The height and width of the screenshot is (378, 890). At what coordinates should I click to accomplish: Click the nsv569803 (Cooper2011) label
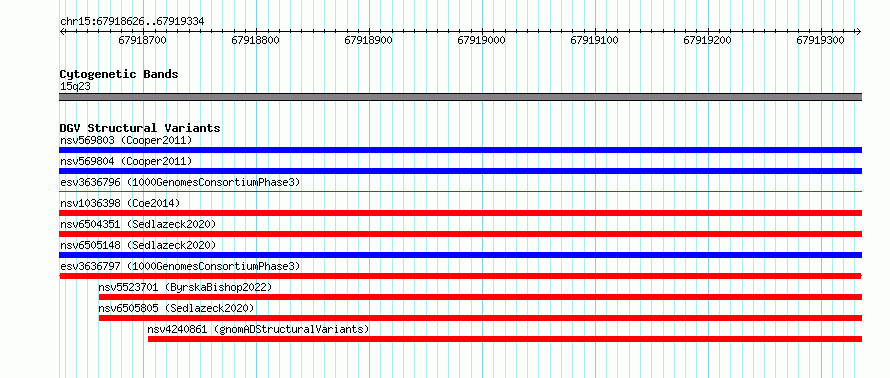click(126, 140)
